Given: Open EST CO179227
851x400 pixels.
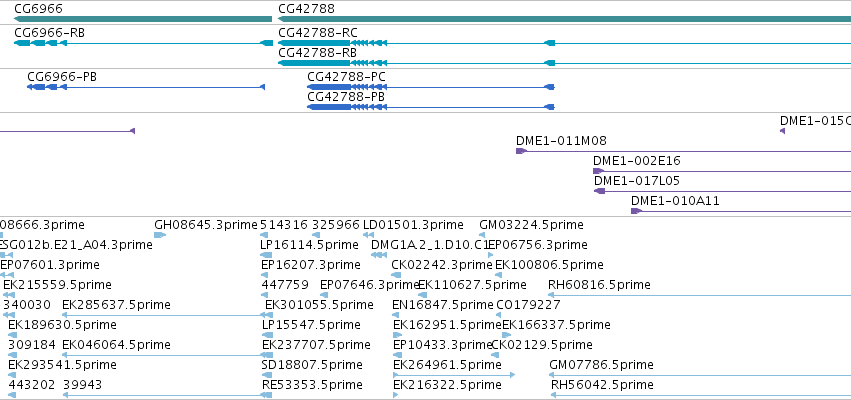Looking at the screenshot, I should coord(528,306).
